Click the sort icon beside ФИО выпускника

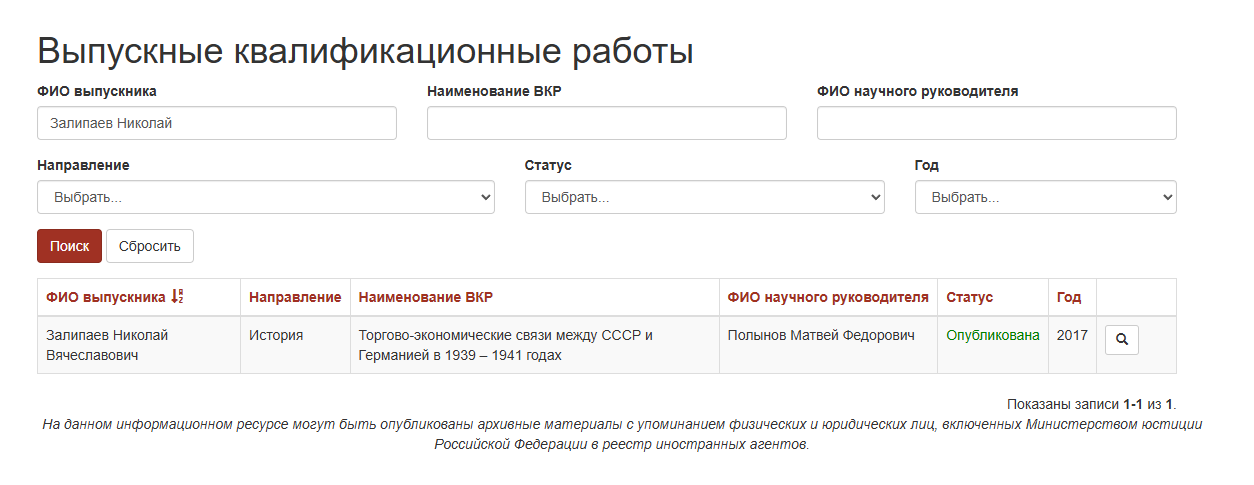177,297
